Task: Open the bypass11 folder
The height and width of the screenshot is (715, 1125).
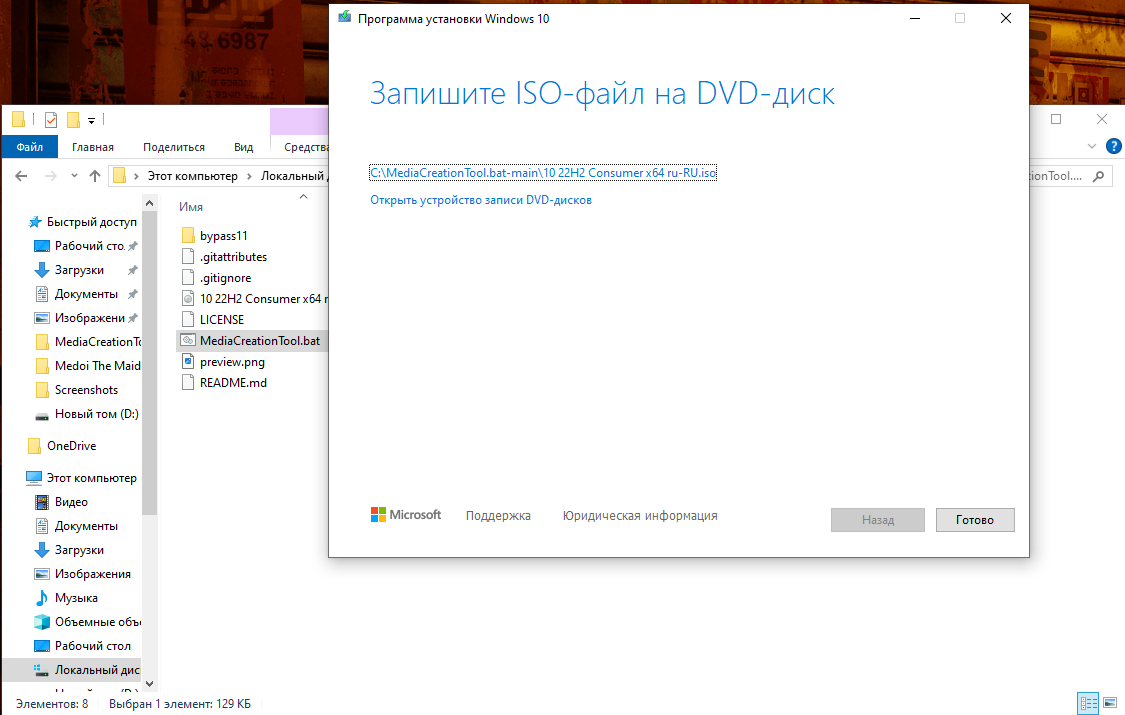Action: click(223, 236)
